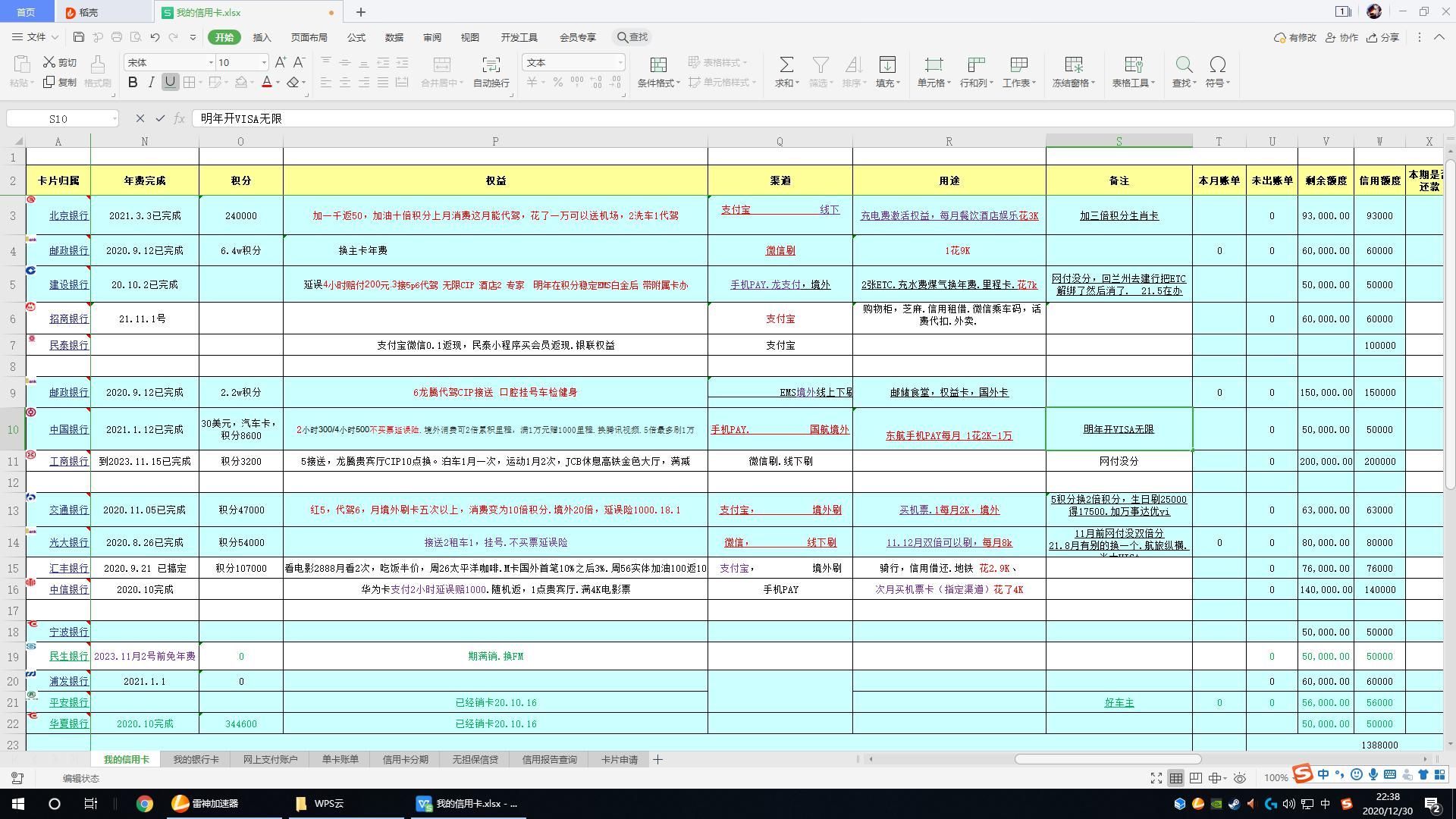Click the fx insert function icon
This screenshot has width=1456, height=819.
[180, 118]
